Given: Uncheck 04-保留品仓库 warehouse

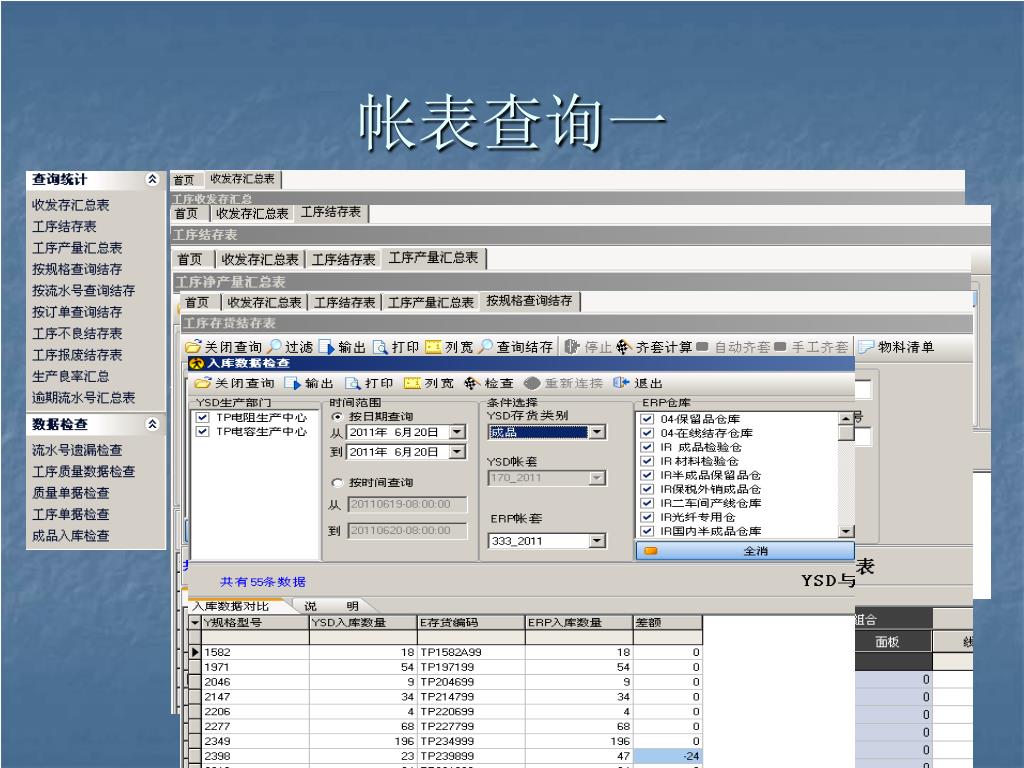Looking at the screenshot, I should [647, 419].
